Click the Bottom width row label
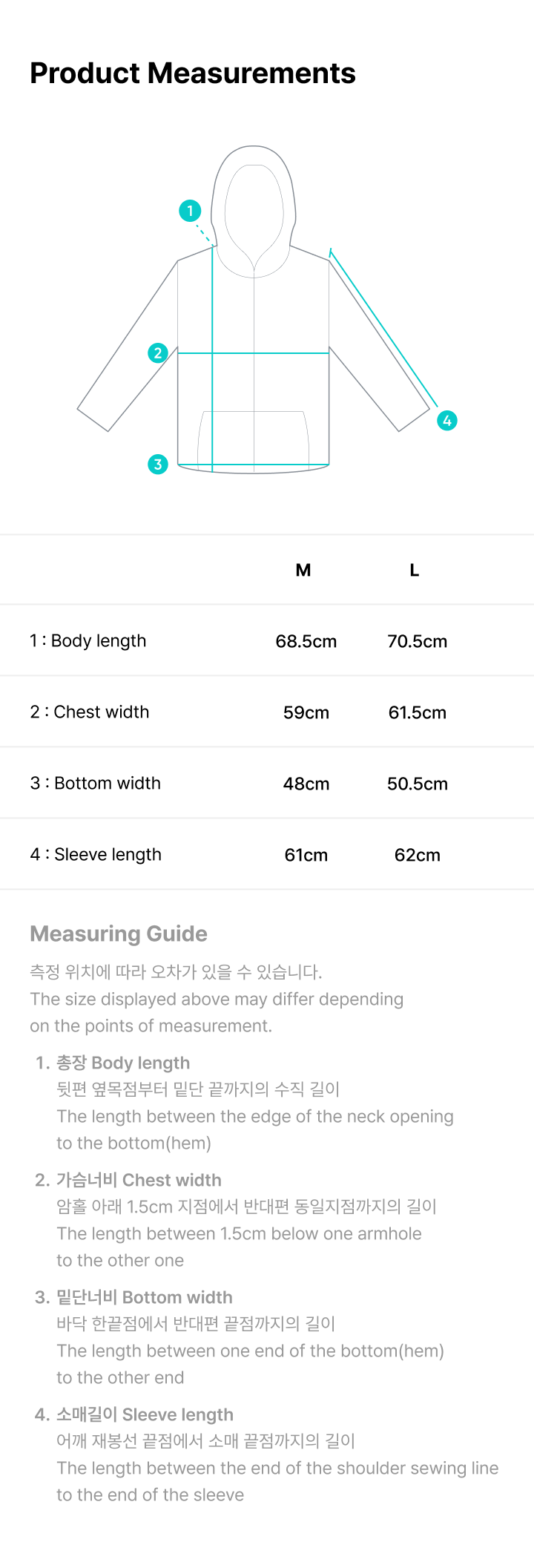 click(96, 783)
